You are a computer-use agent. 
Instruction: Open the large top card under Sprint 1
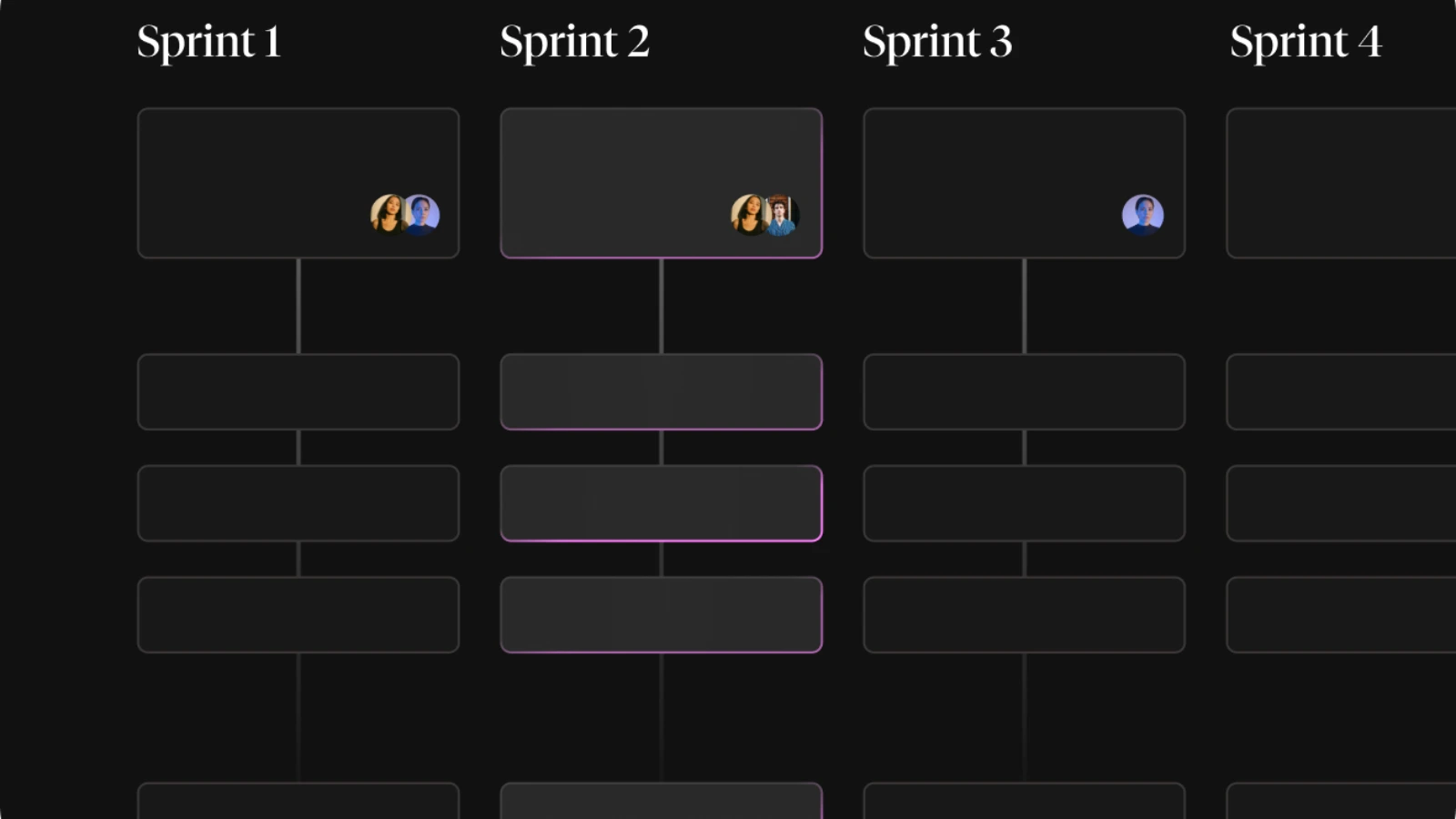[x=298, y=183]
